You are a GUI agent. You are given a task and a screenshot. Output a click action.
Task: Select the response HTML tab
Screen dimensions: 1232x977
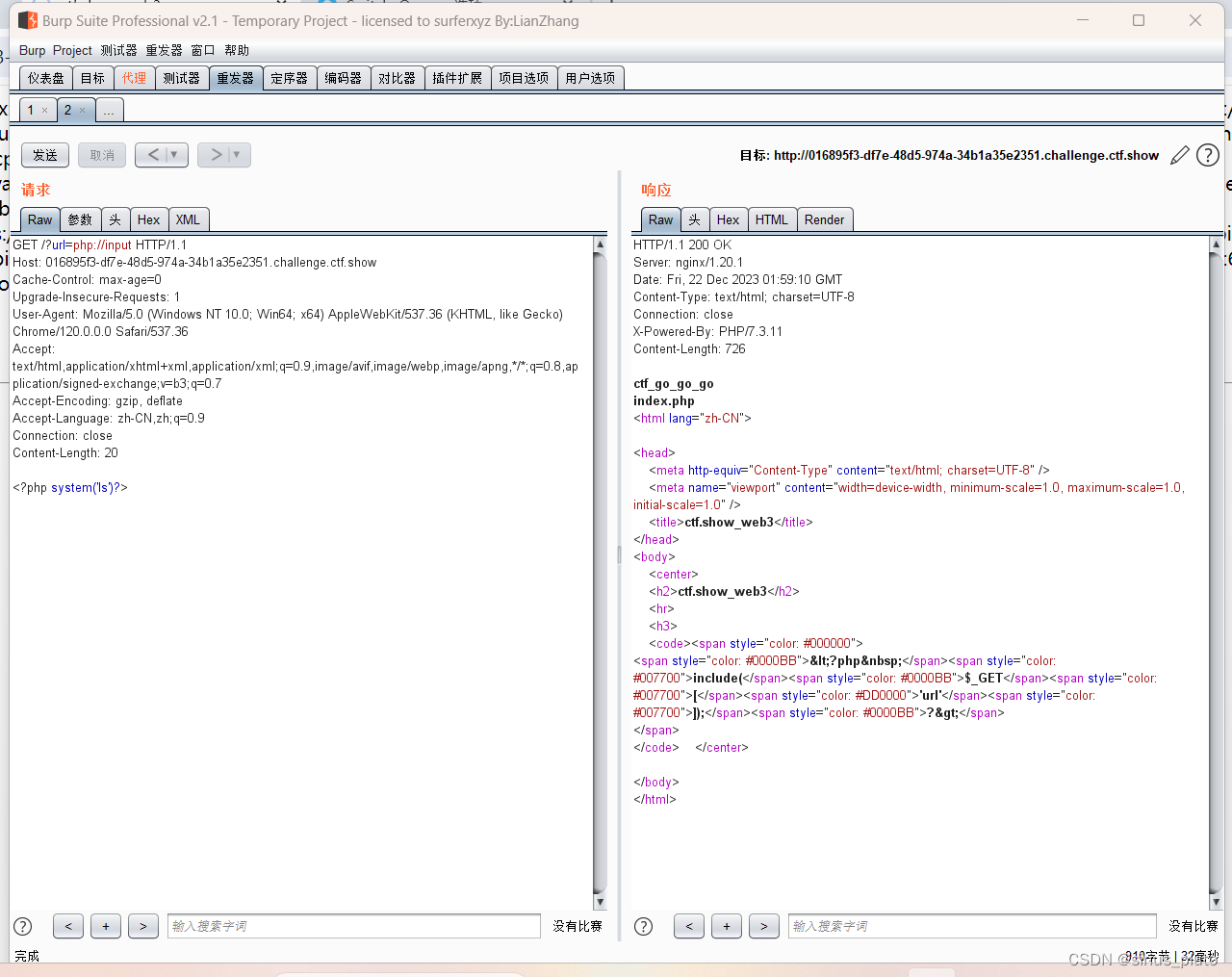click(772, 219)
